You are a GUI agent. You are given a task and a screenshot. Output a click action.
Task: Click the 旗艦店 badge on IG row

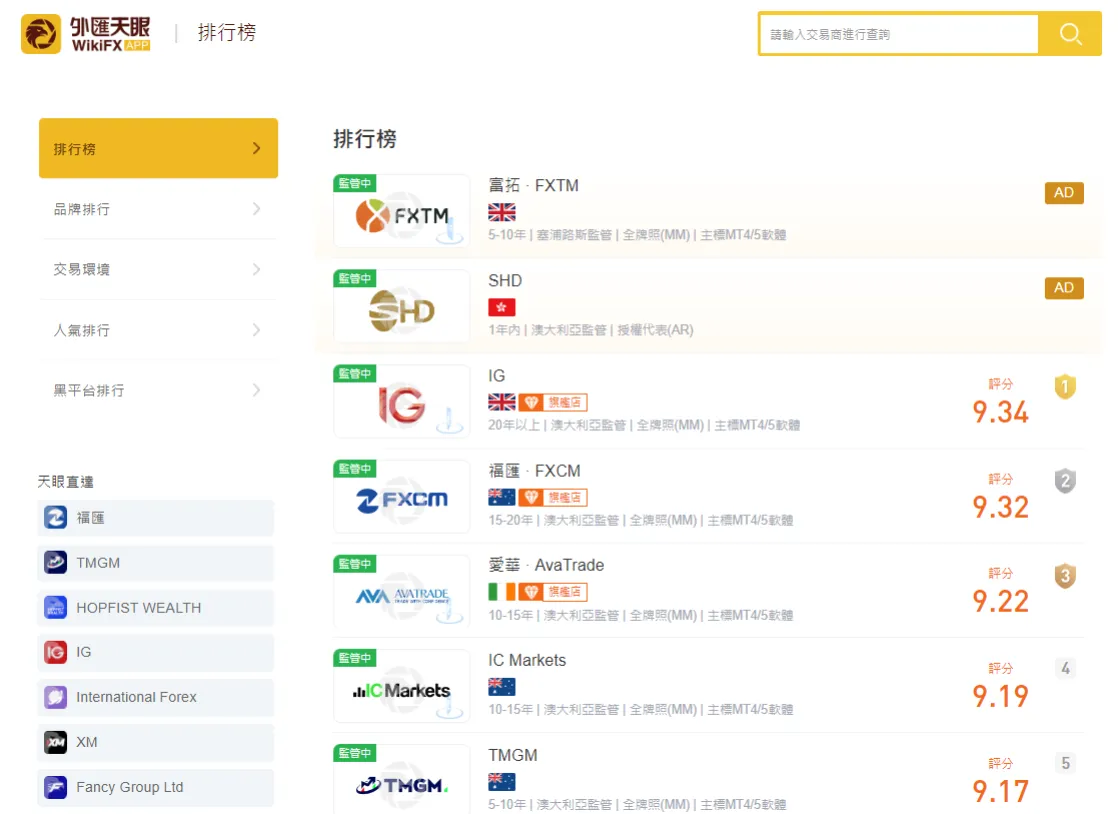click(553, 402)
